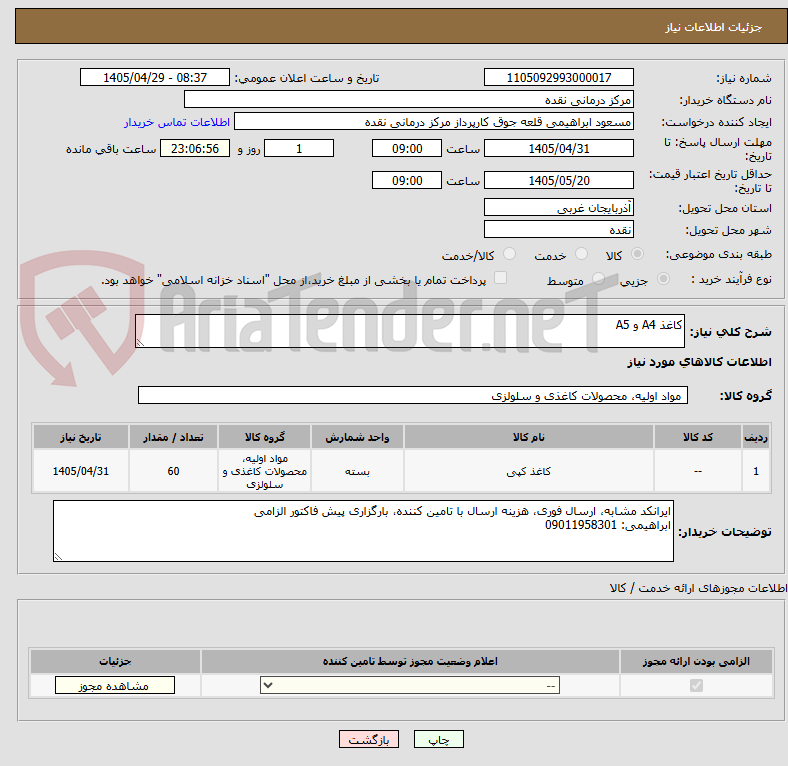Click the response deadline time 09:00 field
The height and width of the screenshot is (766, 788).
[407, 148]
